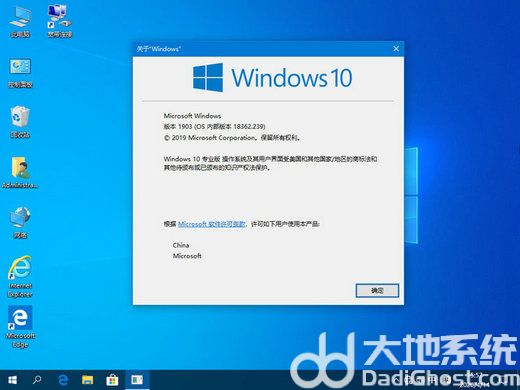Click the "Microsoft" organization text under China

click(187, 256)
